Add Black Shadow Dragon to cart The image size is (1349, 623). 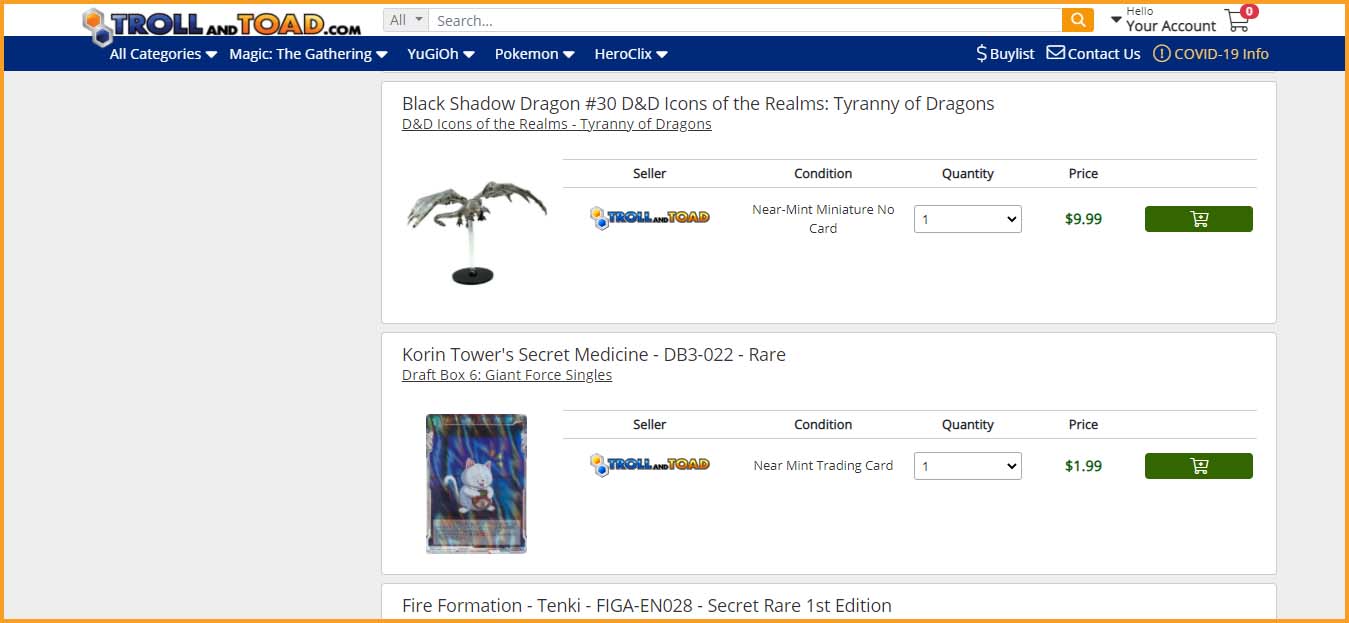coord(1198,219)
